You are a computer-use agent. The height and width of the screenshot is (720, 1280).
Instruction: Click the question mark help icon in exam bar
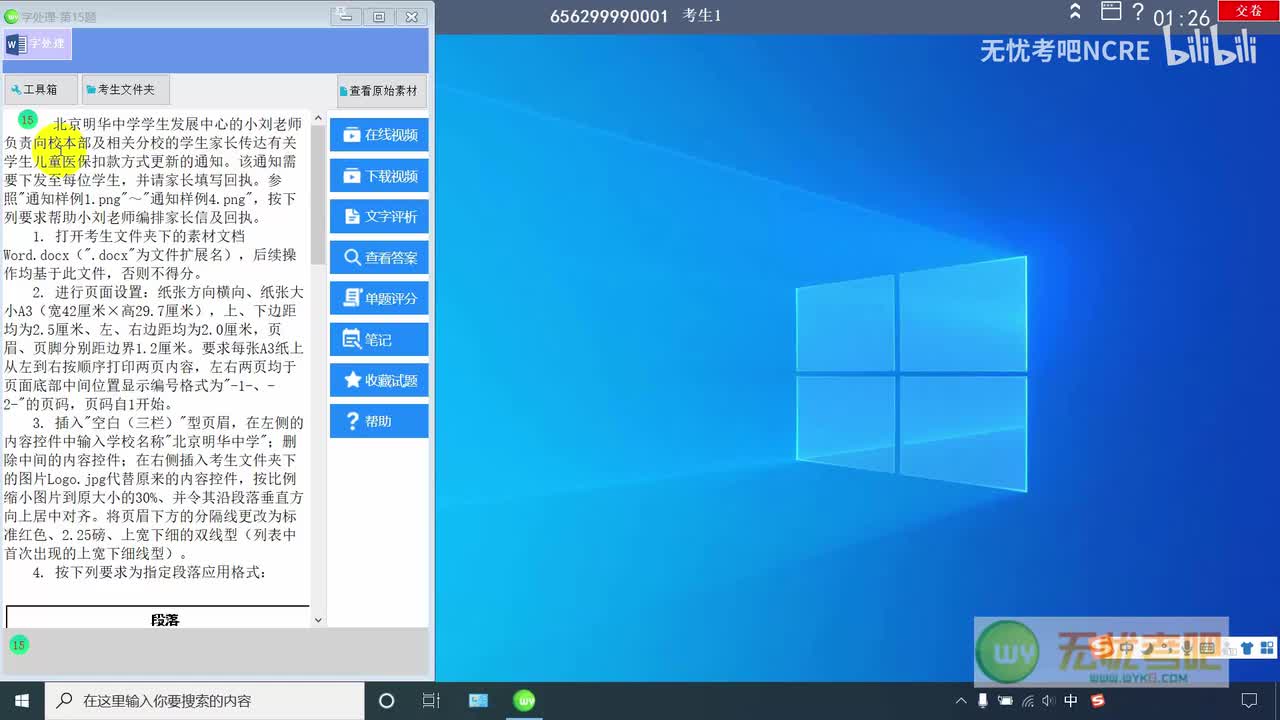[x=1138, y=13]
